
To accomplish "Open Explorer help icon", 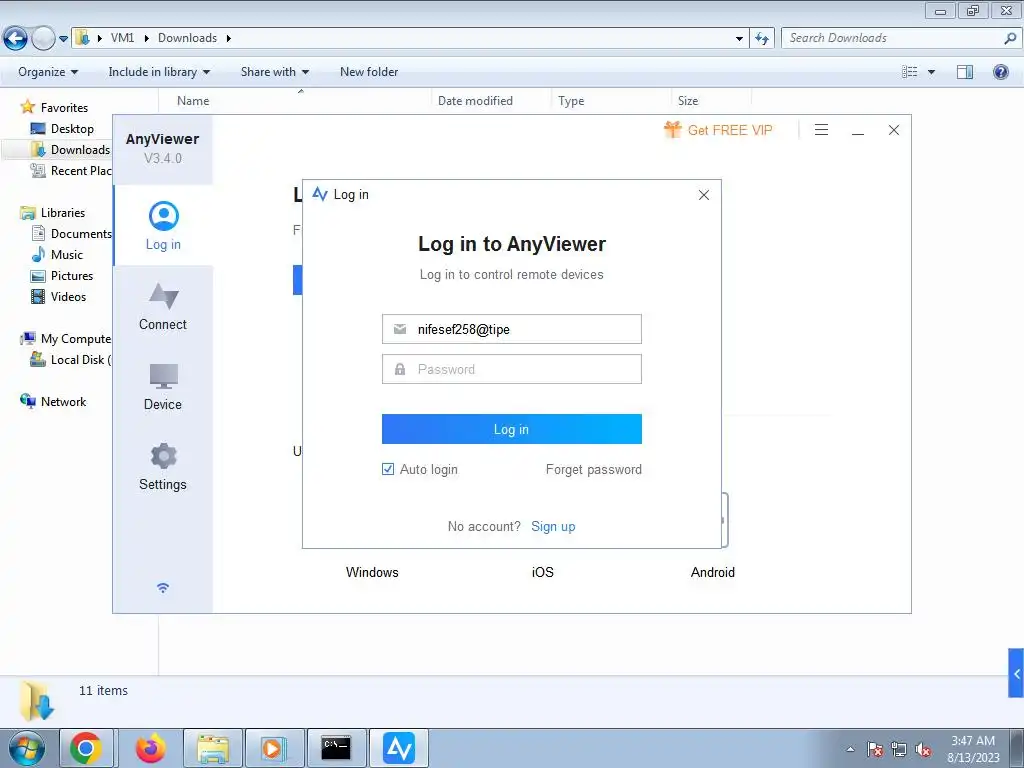I will tap(1000, 72).
